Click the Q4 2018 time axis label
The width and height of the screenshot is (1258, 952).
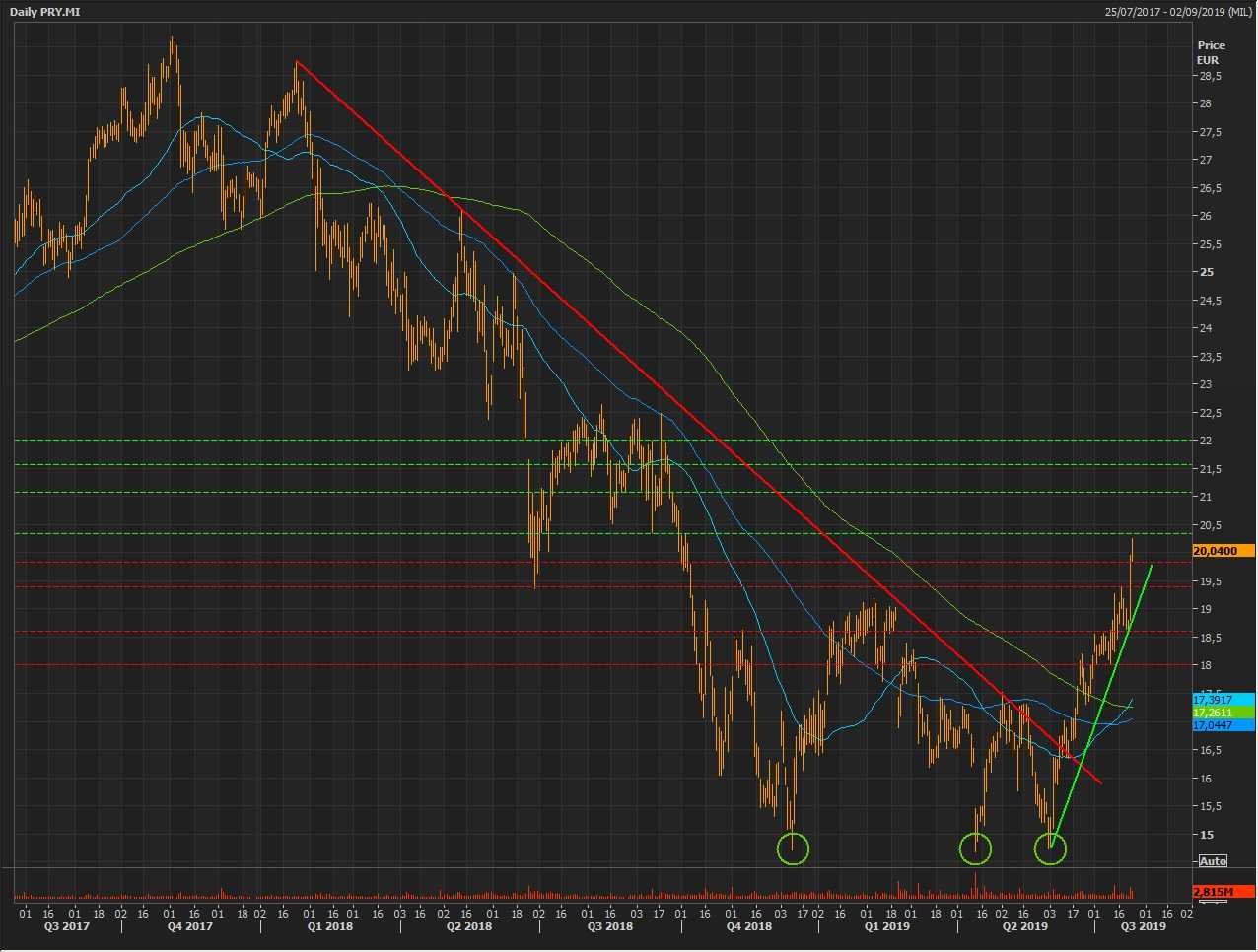pyautogui.click(x=748, y=926)
